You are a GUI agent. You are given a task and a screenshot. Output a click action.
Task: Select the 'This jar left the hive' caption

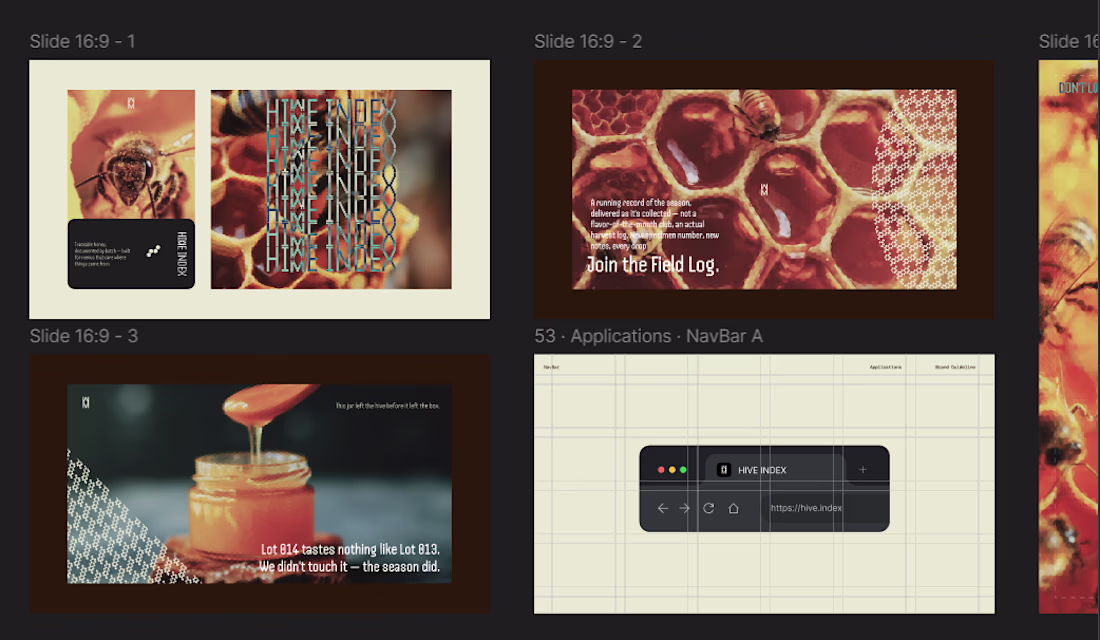(x=387, y=406)
